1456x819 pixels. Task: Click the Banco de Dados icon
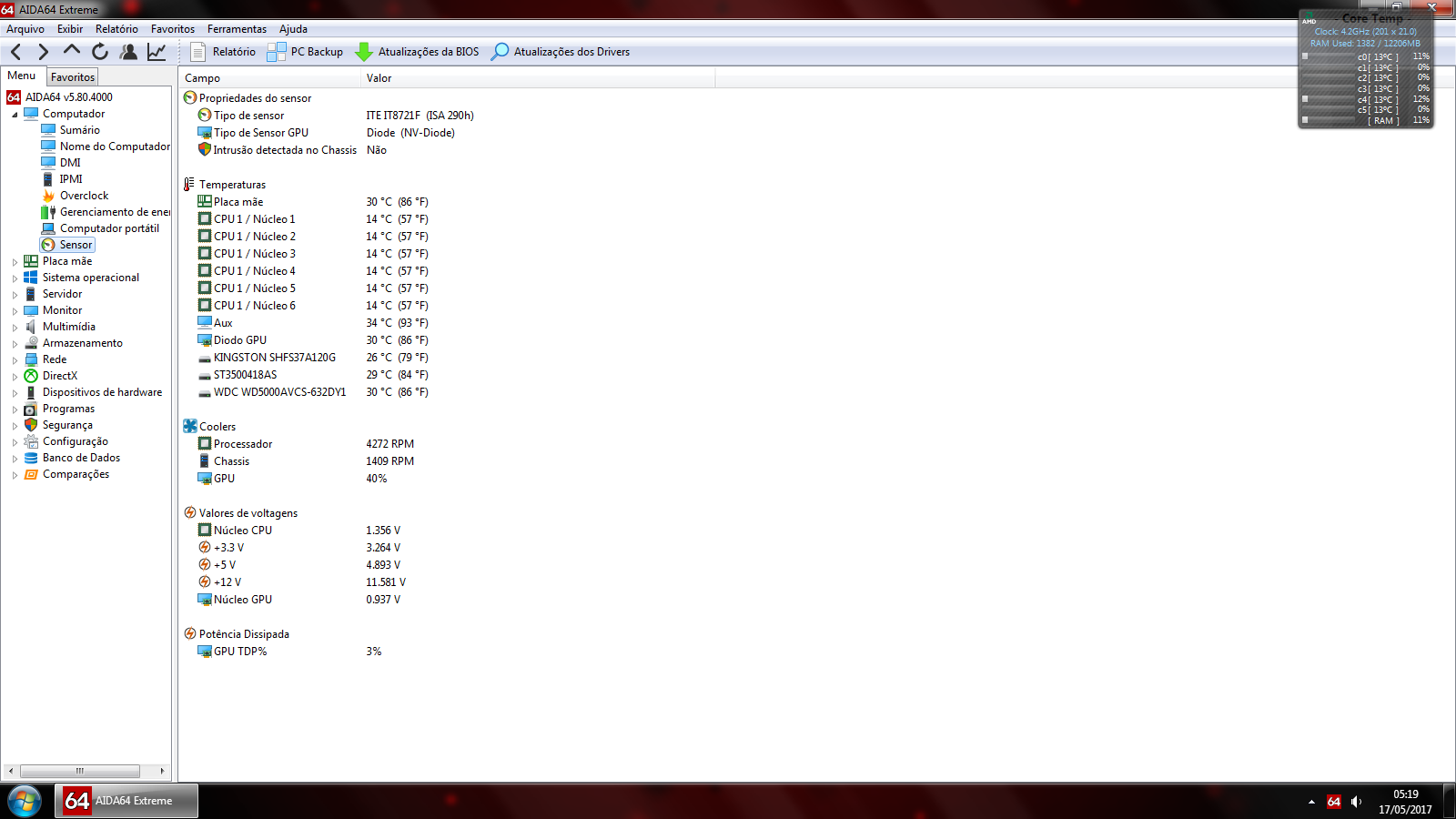tap(31, 458)
